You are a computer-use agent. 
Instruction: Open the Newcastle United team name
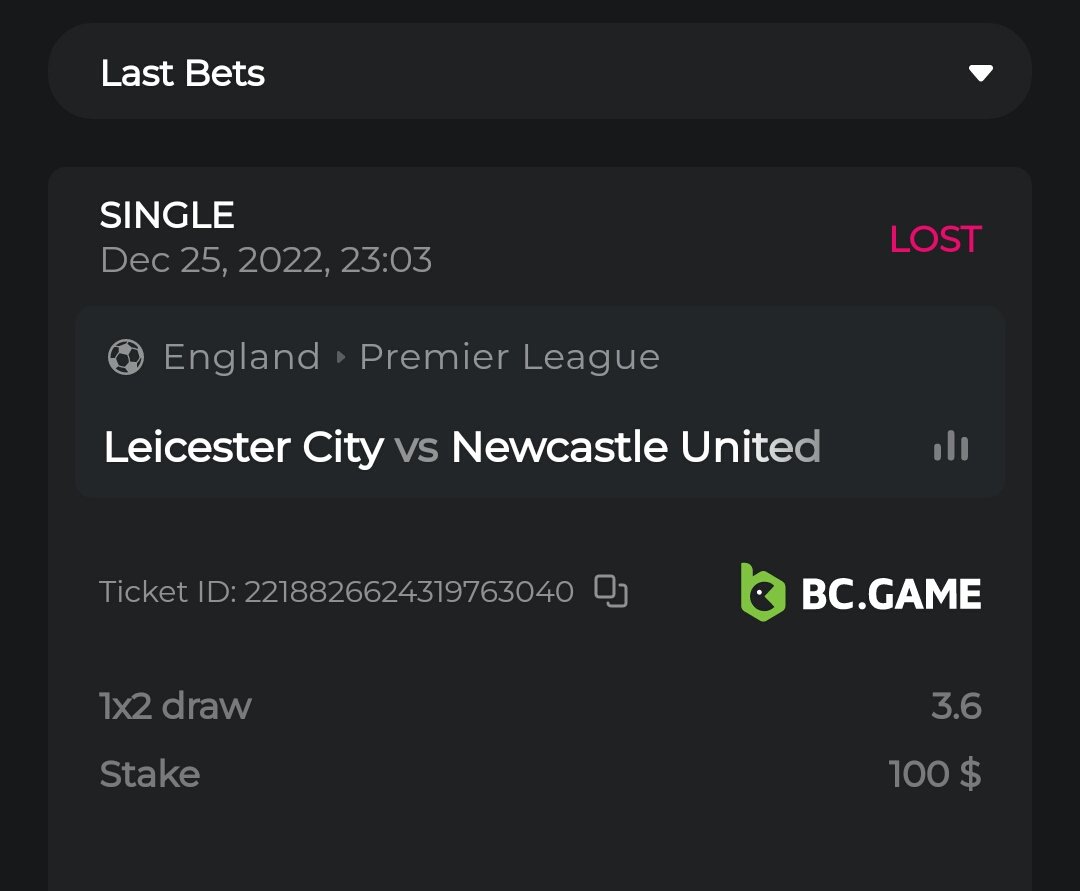coord(635,447)
